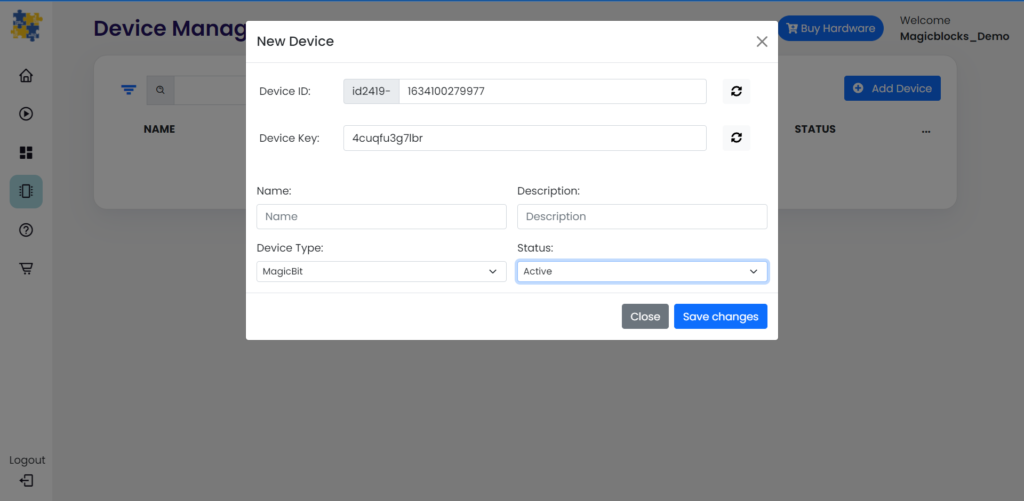Screen dimensions: 1024x501
Task: Click the Save changes button
Action: pos(720,317)
